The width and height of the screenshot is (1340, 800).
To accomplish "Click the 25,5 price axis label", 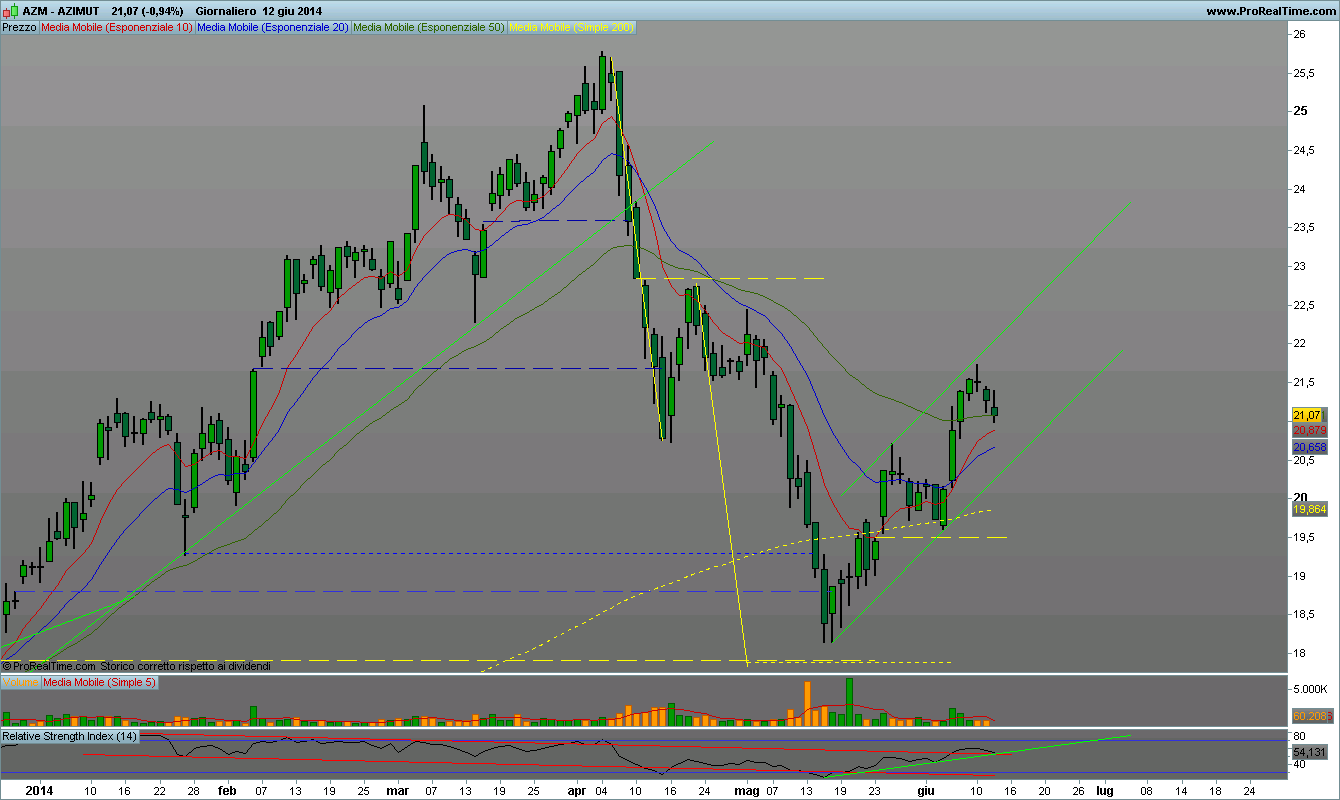I will (x=1305, y=73).
